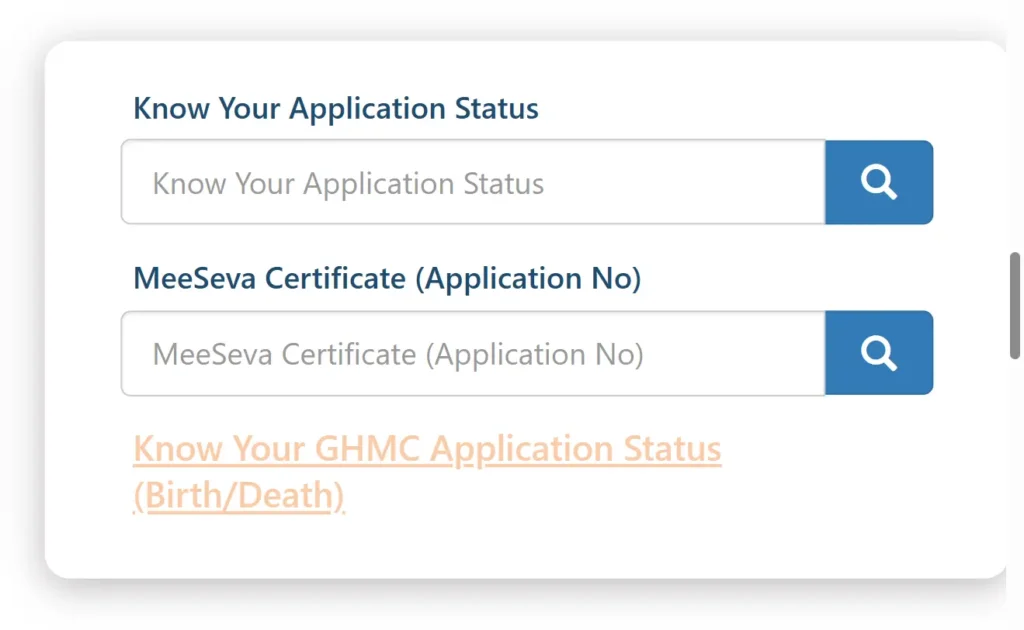Click the magnifier beside MeeSeva Certificate field
This screenshot has width=1024, height=630.
point(878,352)
